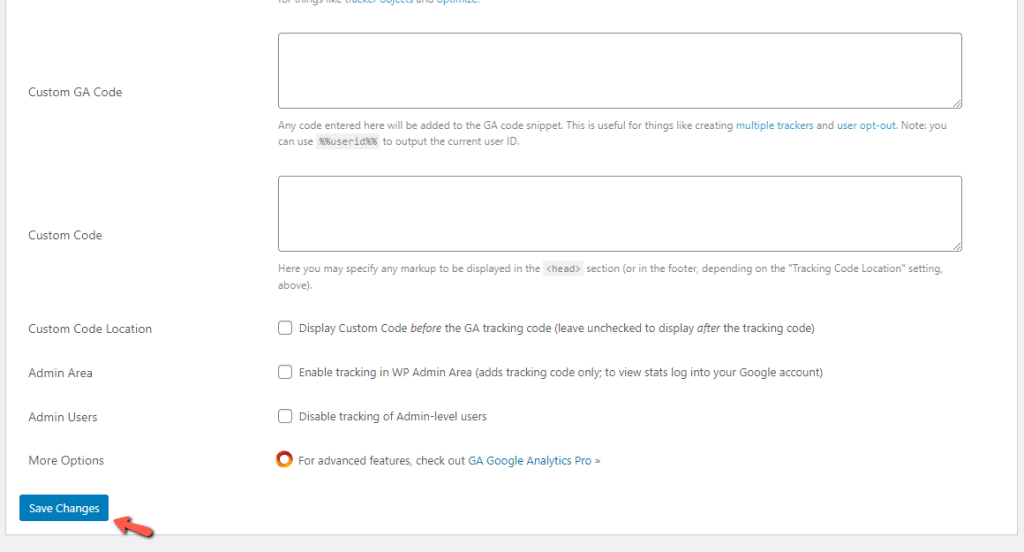Open the user opt-out link
The height and width of the screenshot is (552, 1024).
click(x=866, y=125)
